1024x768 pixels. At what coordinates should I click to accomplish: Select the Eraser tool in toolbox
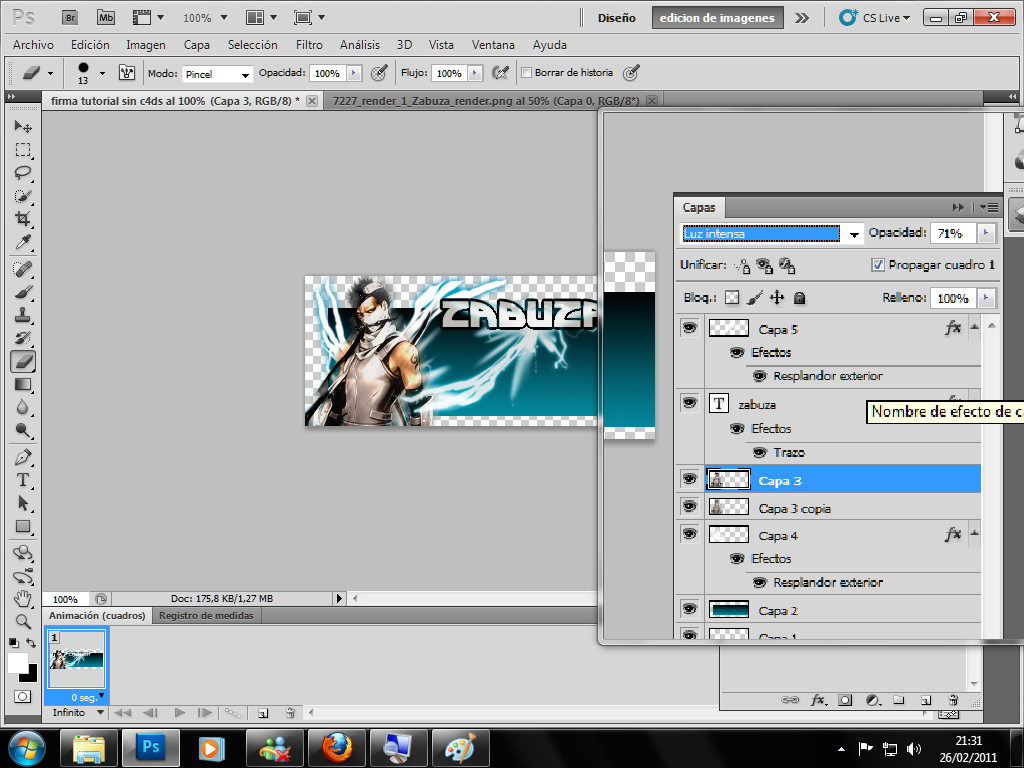tap(23, 361)
